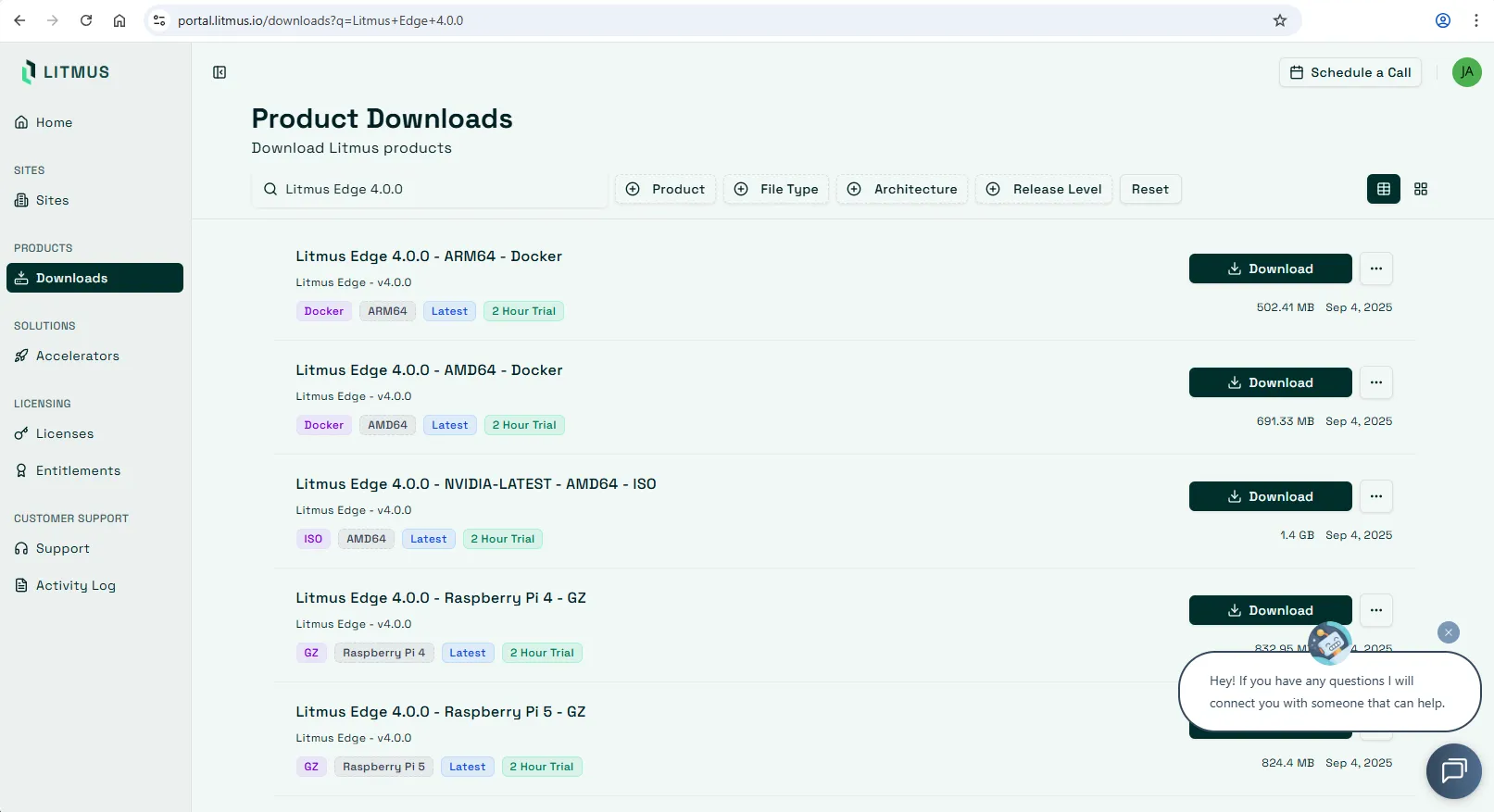Schedule a Call

pos(1350,72)
